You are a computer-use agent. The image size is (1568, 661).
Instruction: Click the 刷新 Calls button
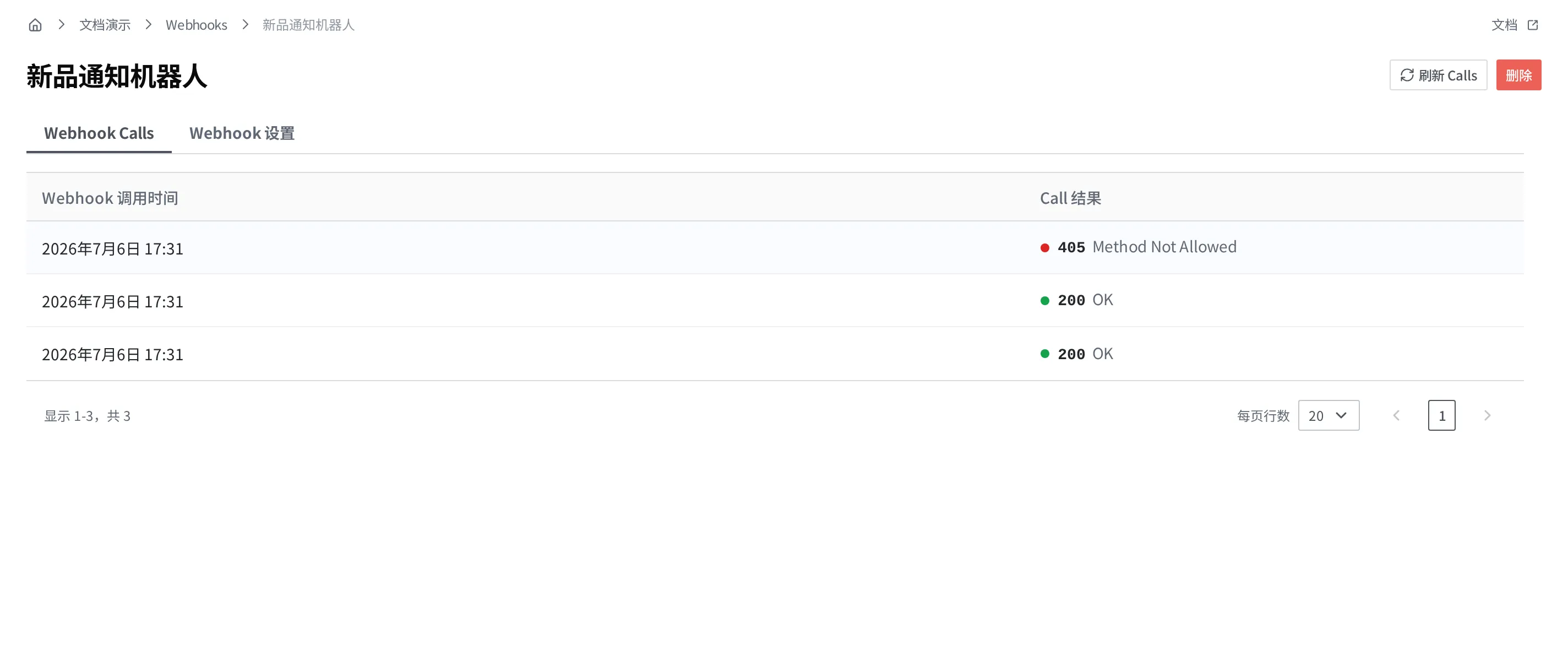pos(1438,75)
